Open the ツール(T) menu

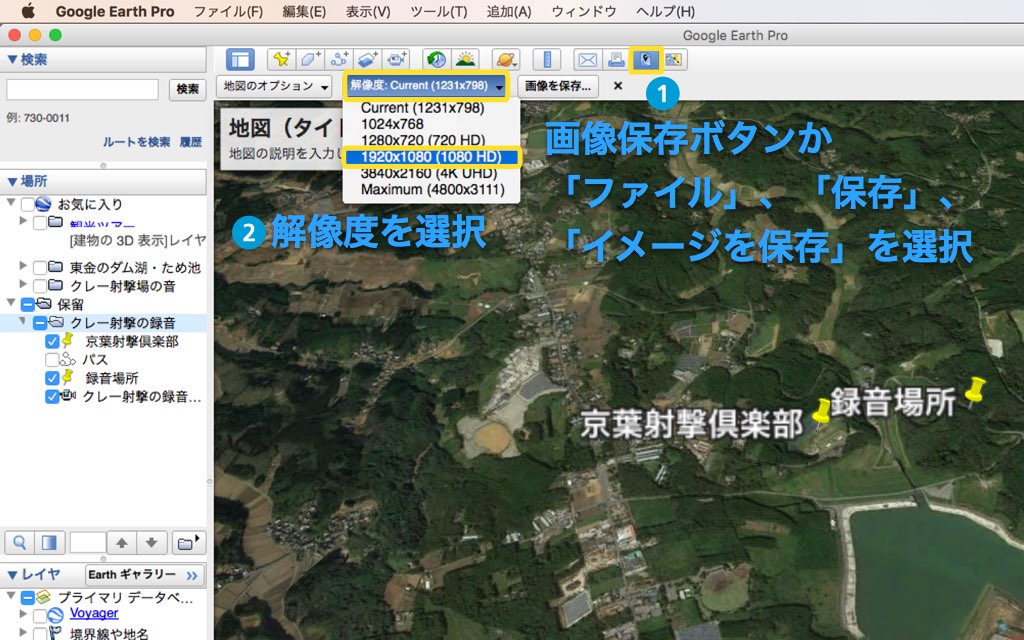(x=439, y=12)
